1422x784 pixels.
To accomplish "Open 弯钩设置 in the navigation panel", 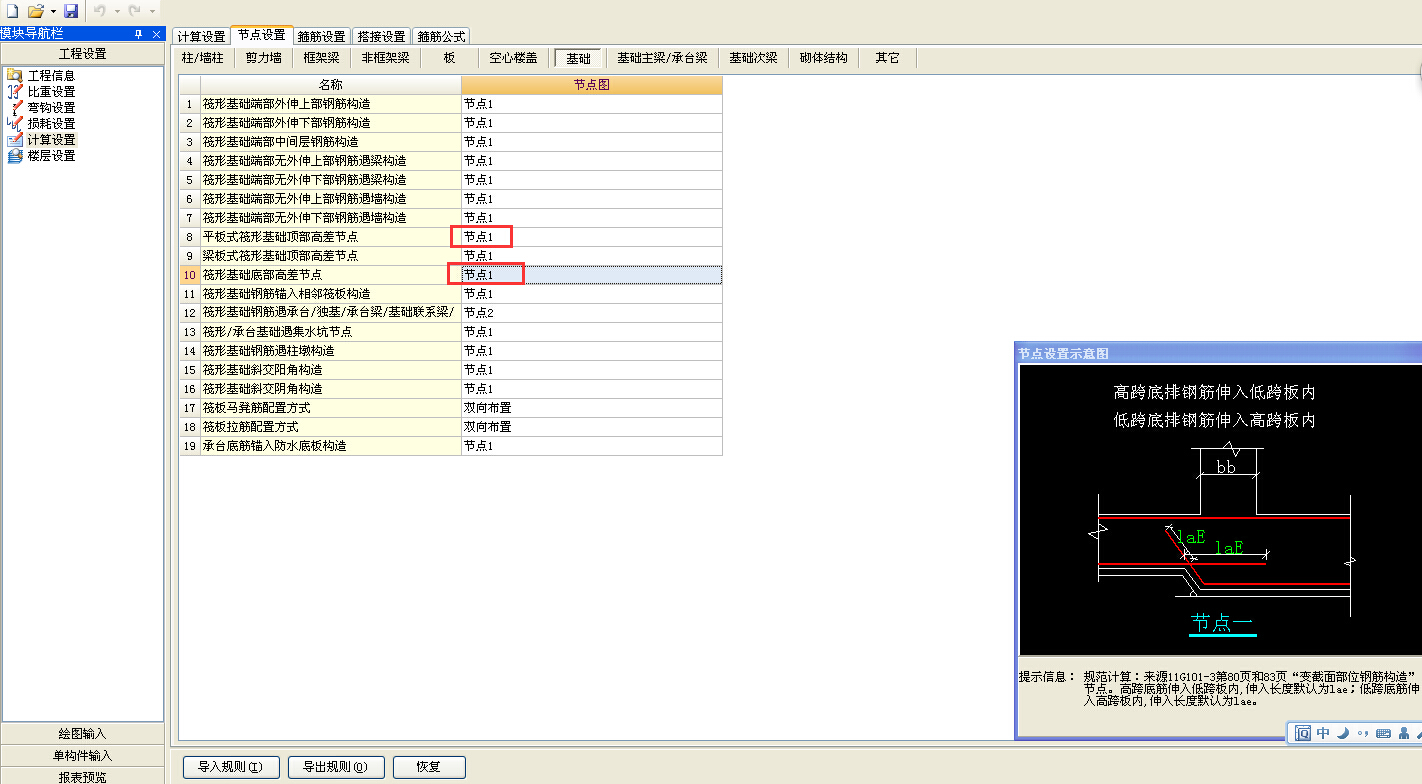I will (x=51, y=107).
